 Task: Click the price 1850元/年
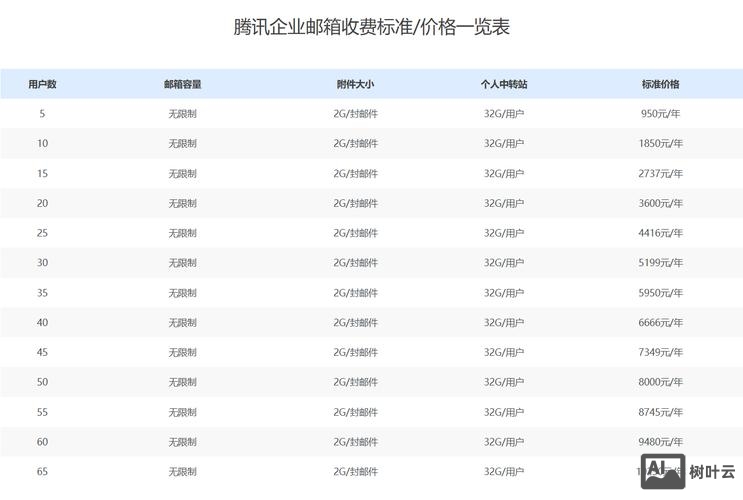[x=661, y=144]
